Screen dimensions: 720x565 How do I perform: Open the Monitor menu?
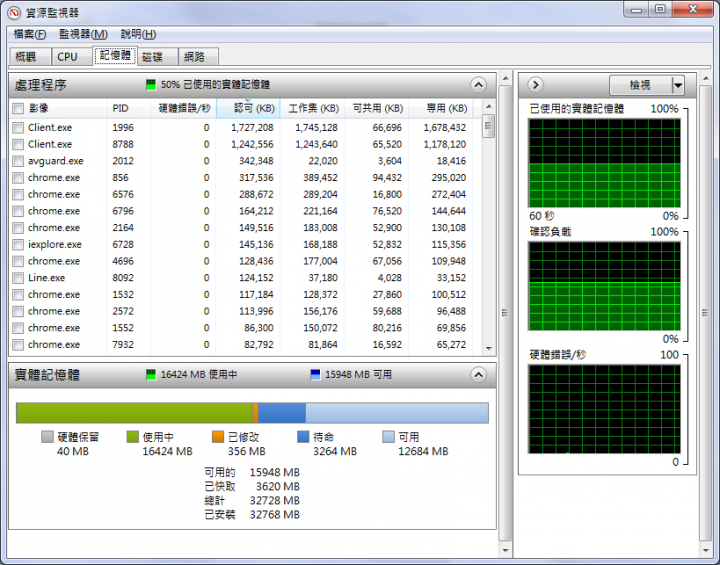click(83, 34)
